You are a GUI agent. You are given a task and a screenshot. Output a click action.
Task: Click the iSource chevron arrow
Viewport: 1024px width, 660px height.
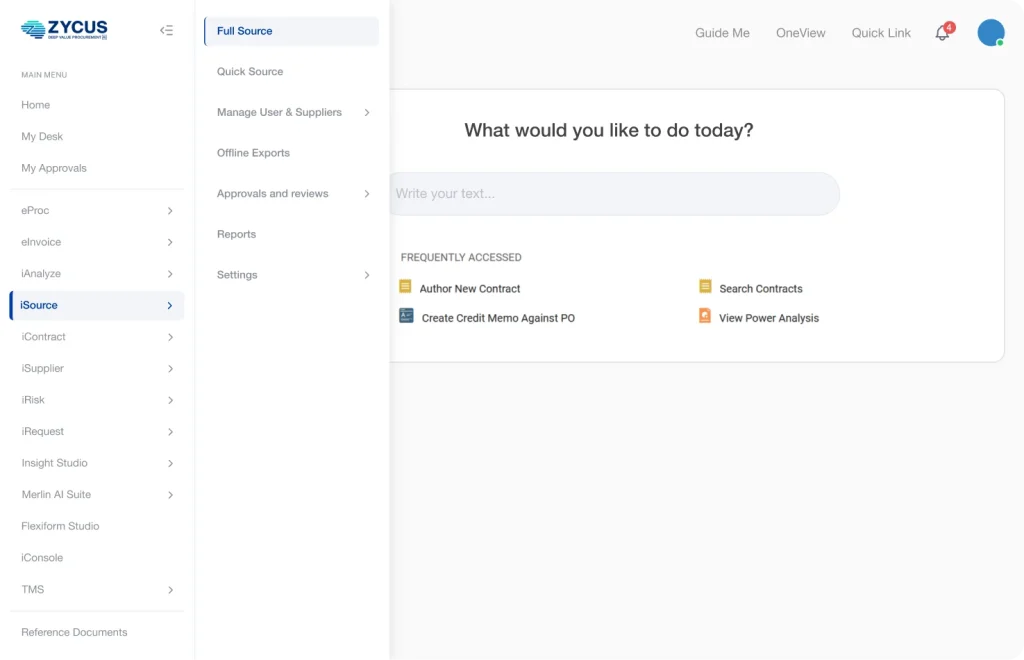tap(170, 306)
